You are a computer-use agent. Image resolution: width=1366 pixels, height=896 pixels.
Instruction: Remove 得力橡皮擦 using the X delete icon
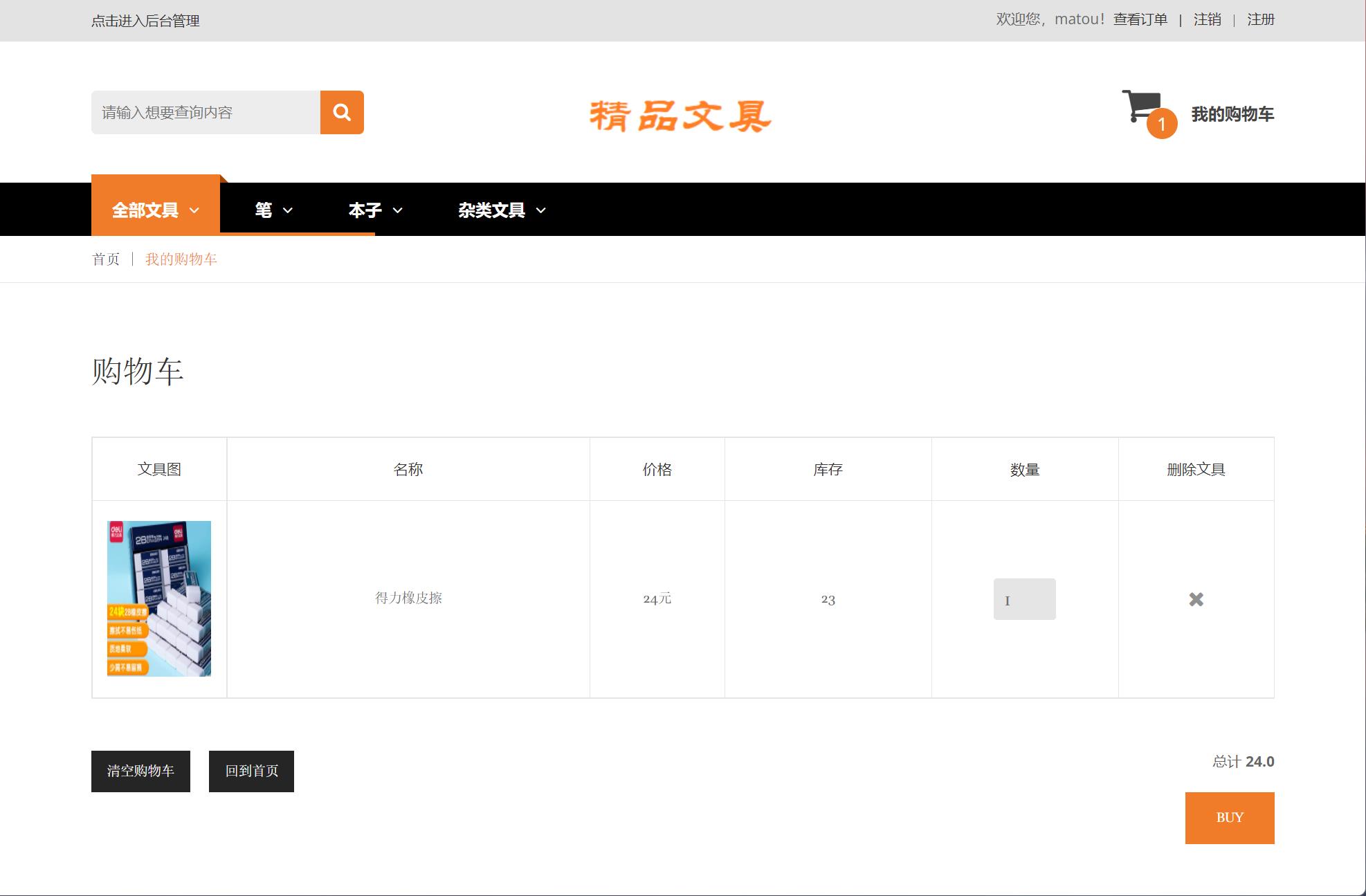(1196, 599)
